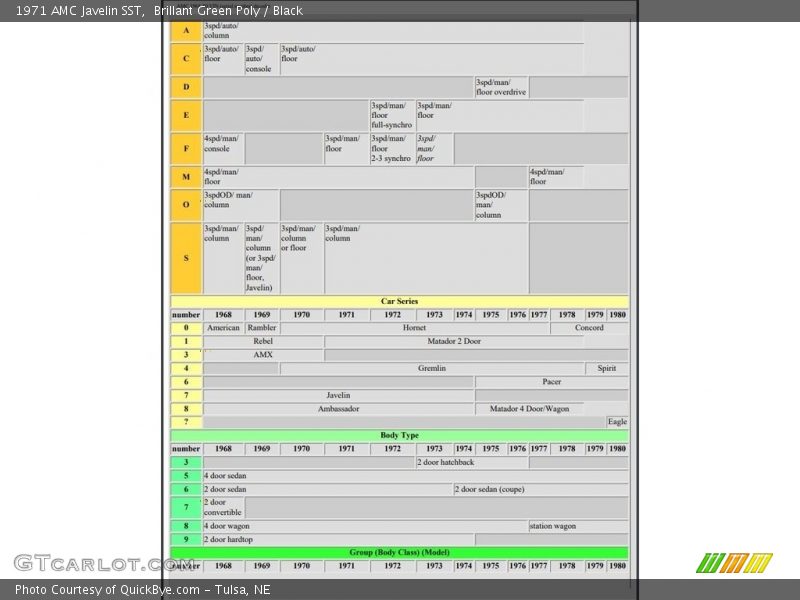Click the 'Javelin' car series cell
Viewport: 800px width, 600px height.
pos(338,395)
